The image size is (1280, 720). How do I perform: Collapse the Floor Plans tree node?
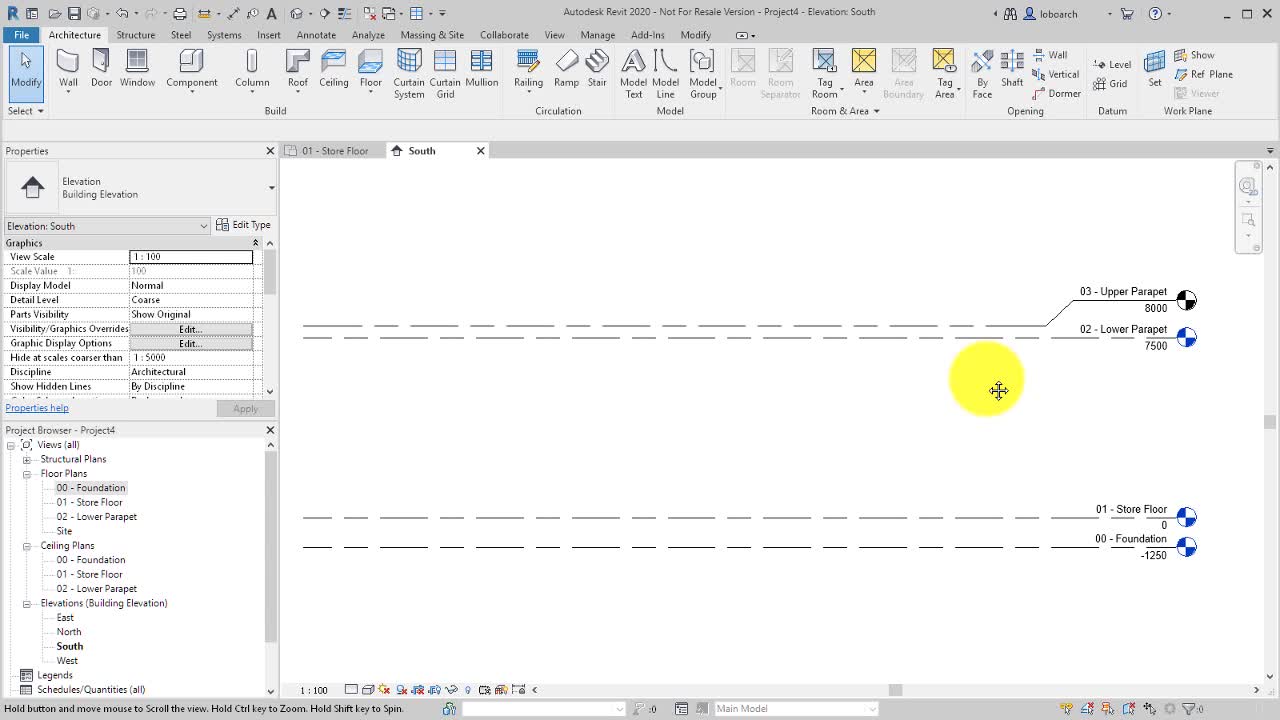[27, 473]
